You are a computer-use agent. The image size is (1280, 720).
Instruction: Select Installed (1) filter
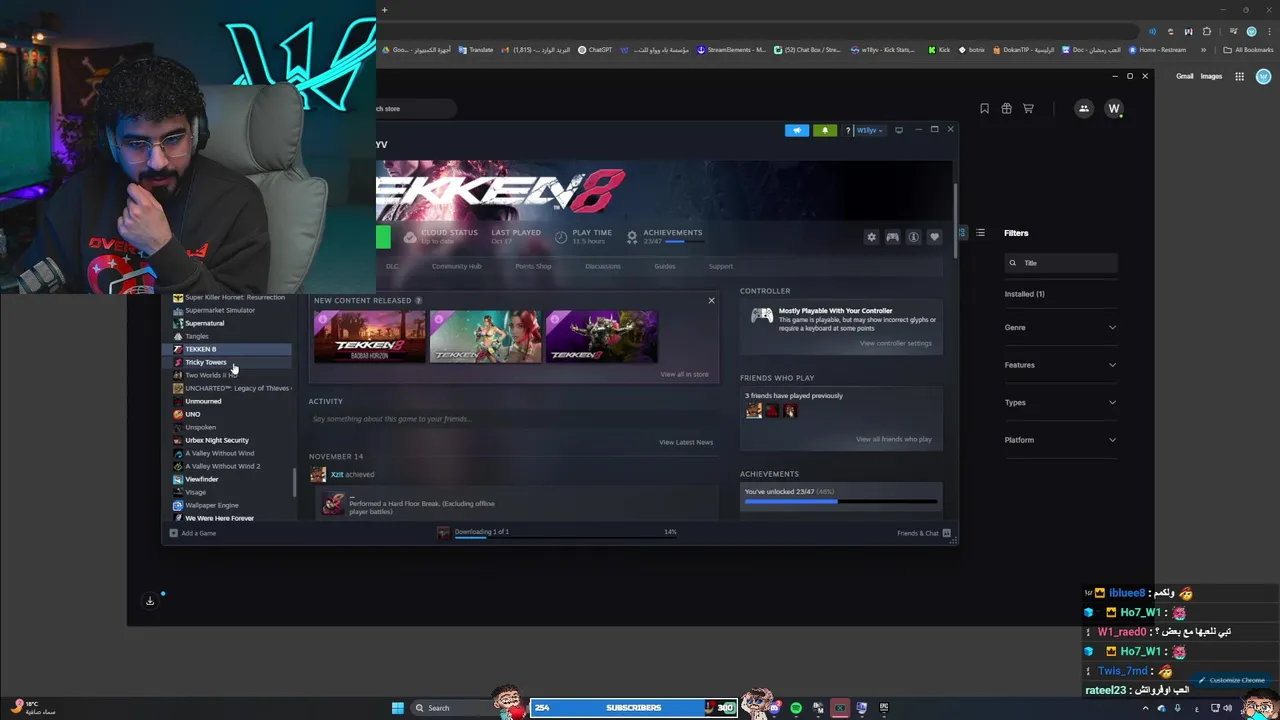click(x=1024, y=294)
